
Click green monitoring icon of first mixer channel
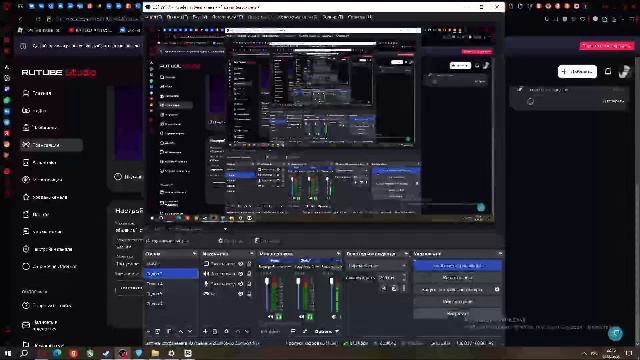click(279, 316)
